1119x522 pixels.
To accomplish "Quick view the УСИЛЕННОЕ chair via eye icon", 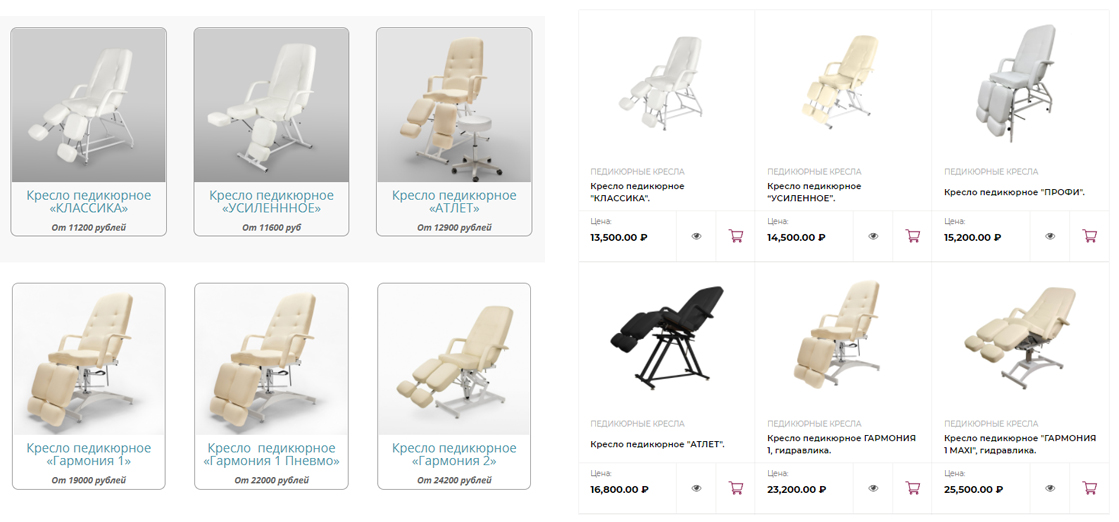I will pos(873,237).
